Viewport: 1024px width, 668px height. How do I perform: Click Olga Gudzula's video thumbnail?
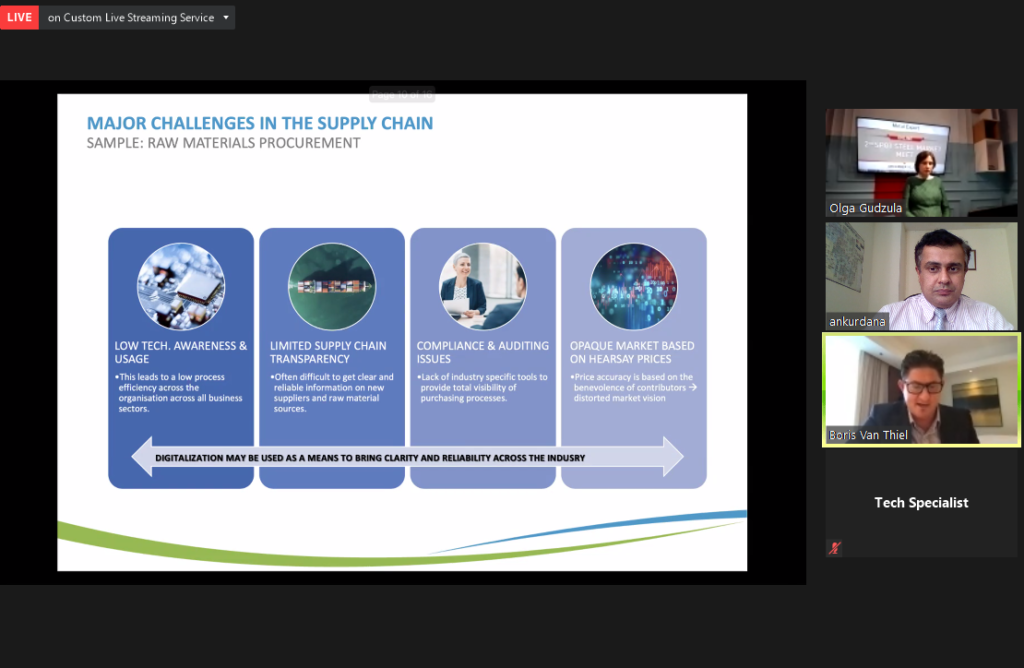(920, 163)
